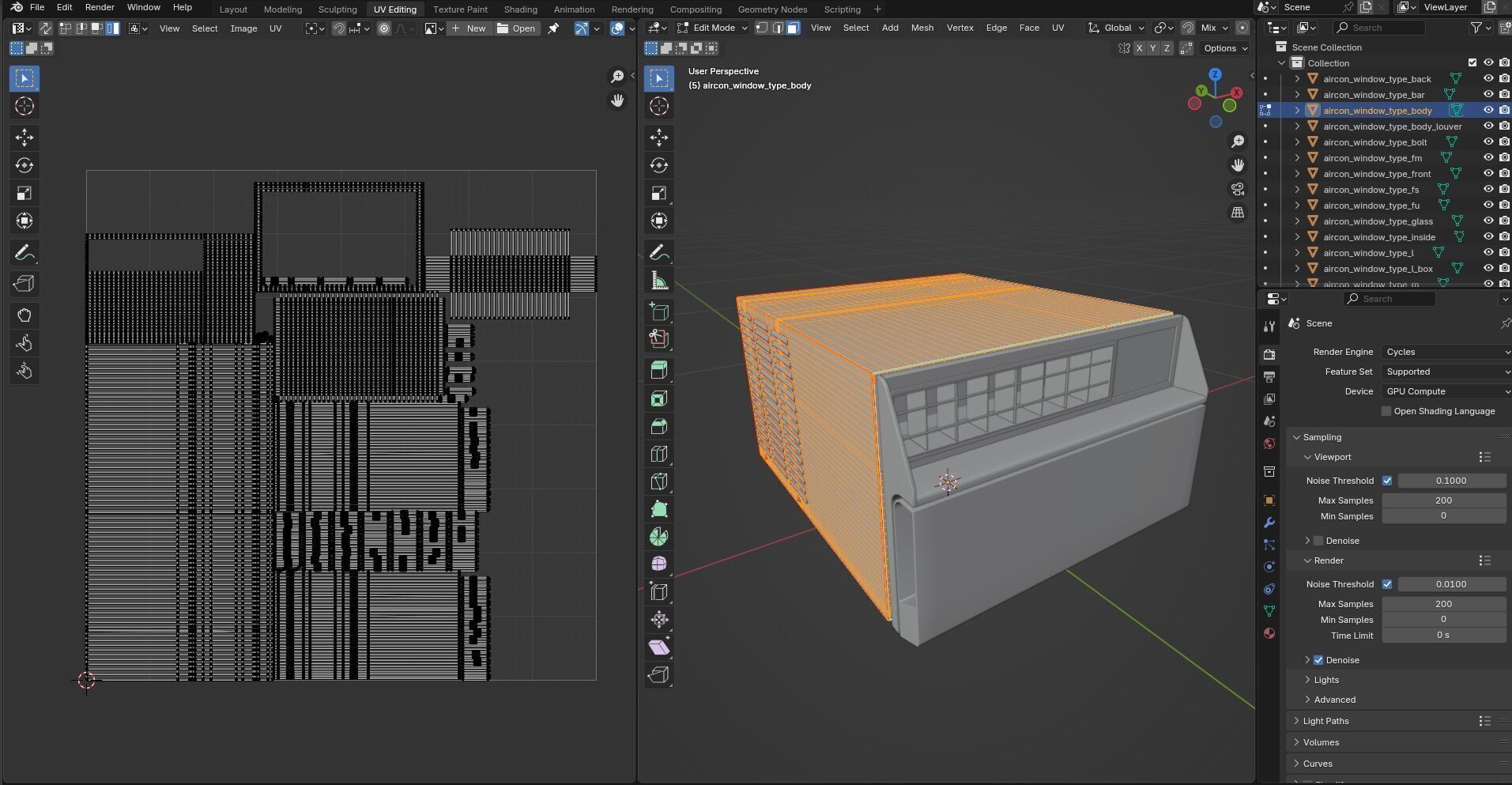Switch to the Geometry Nodes workspace tab

tap(772, 9)
